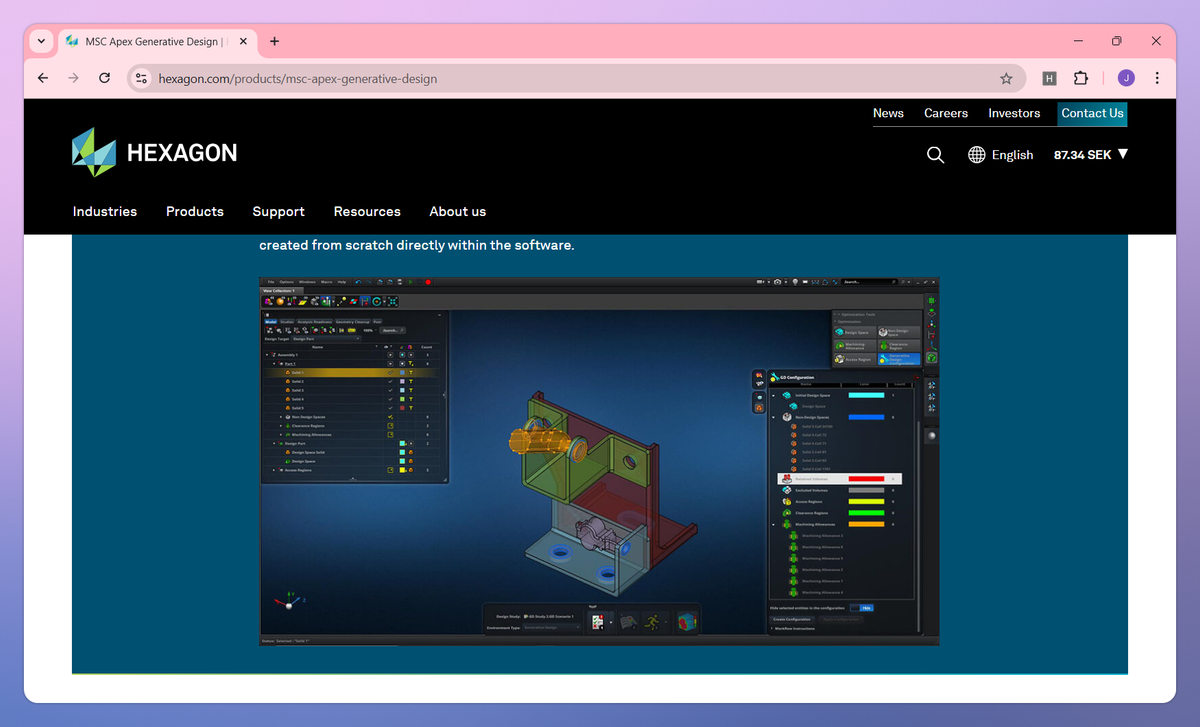Click the Non-Design Space optimization tool
This screenshot has width=1200, height=727.
(x=899, y=332)
